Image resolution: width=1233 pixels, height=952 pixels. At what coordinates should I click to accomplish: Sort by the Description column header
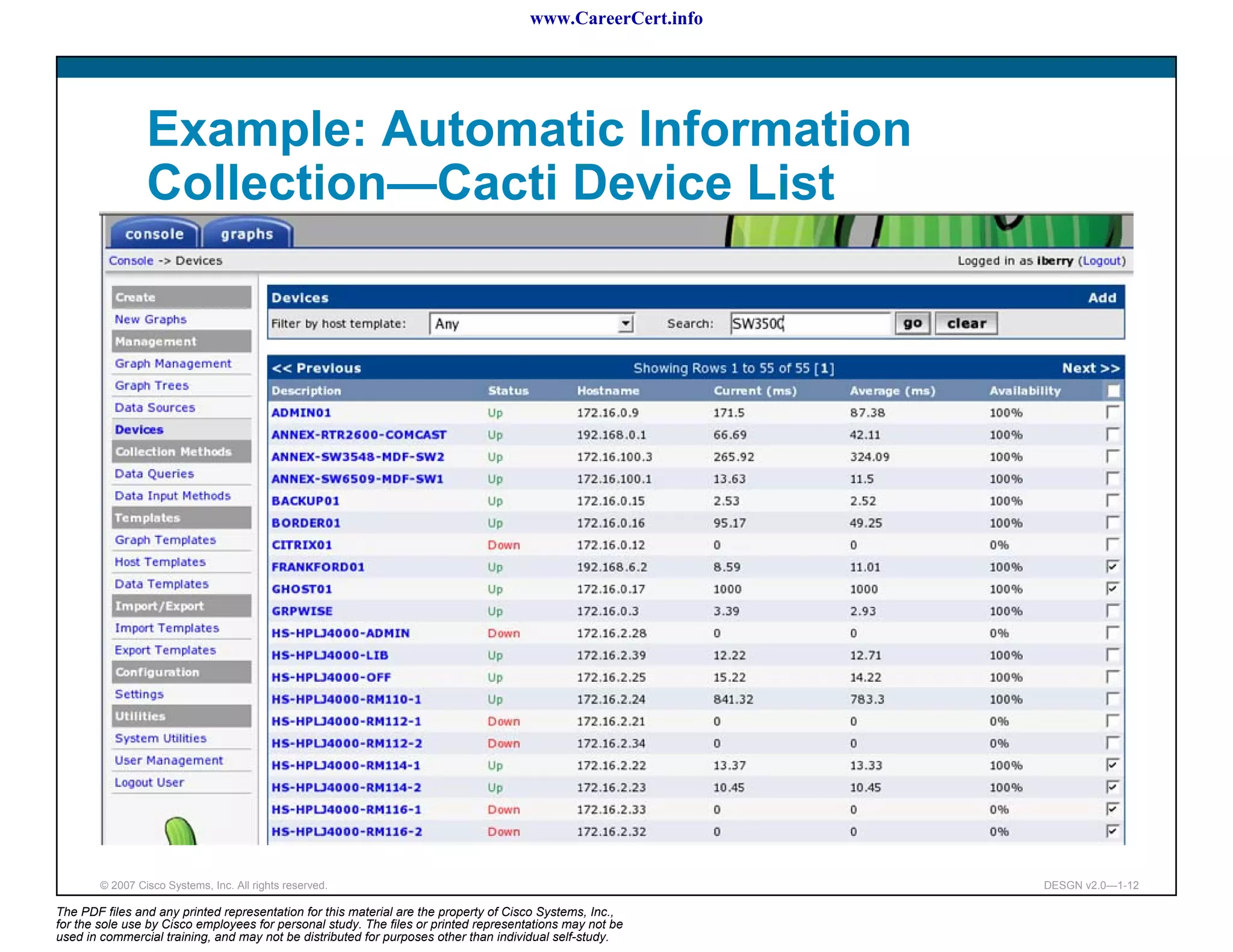click(306, 391)
